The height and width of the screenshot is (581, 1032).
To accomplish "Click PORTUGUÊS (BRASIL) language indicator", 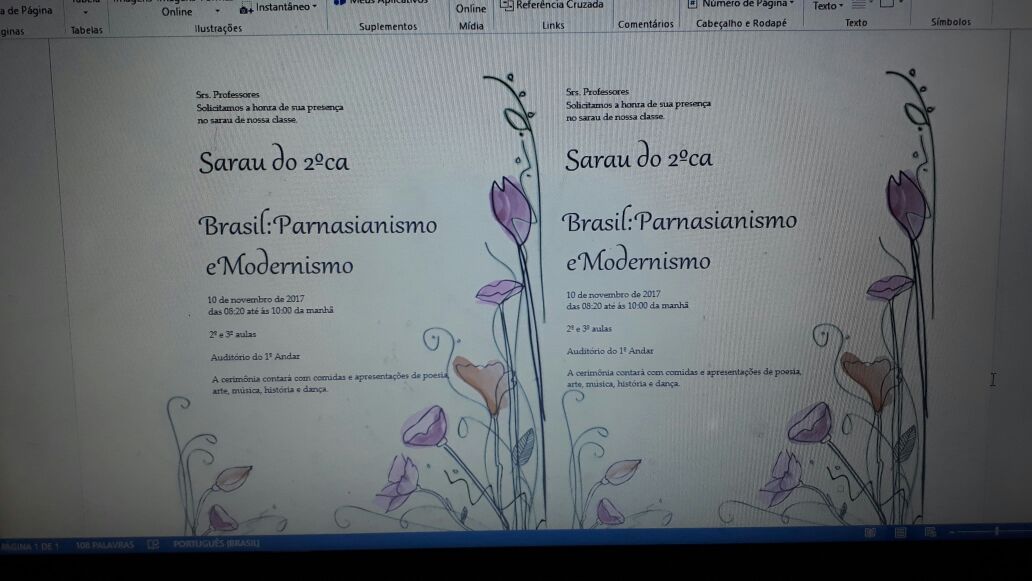I will pos(216,543).
